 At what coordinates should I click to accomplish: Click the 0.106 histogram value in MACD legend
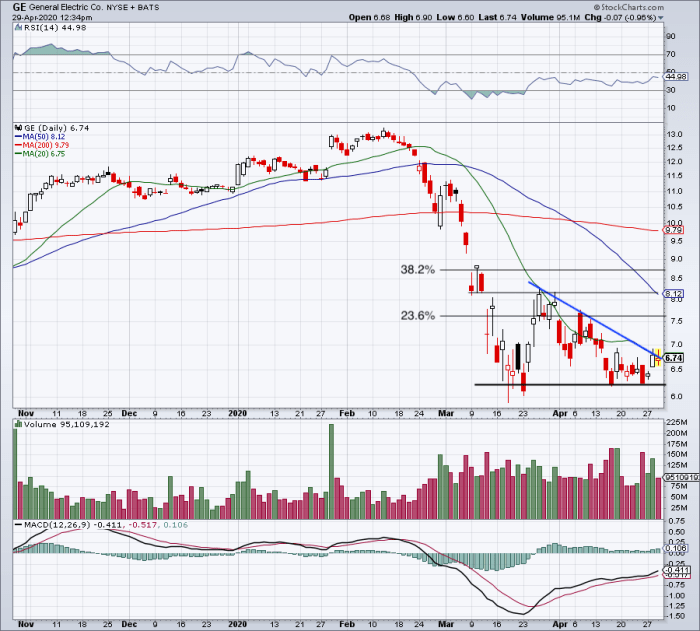(175, 525)
